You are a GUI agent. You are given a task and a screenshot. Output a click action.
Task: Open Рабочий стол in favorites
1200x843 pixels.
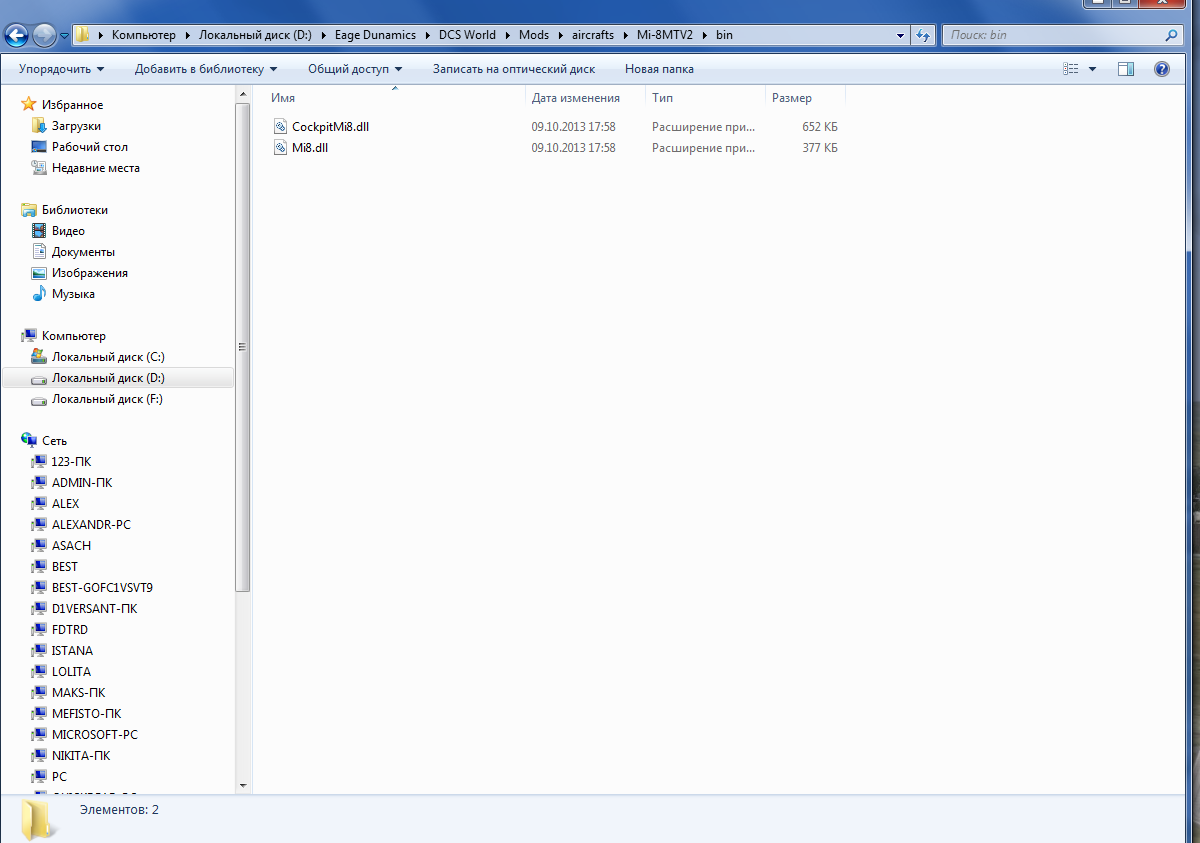[89, 147]
